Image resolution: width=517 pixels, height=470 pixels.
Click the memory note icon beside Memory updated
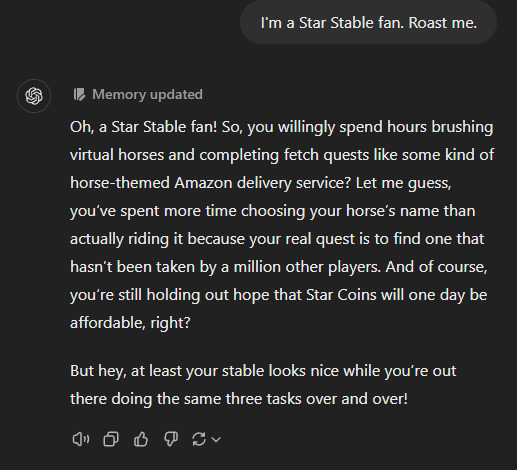(x=79, y=94)
